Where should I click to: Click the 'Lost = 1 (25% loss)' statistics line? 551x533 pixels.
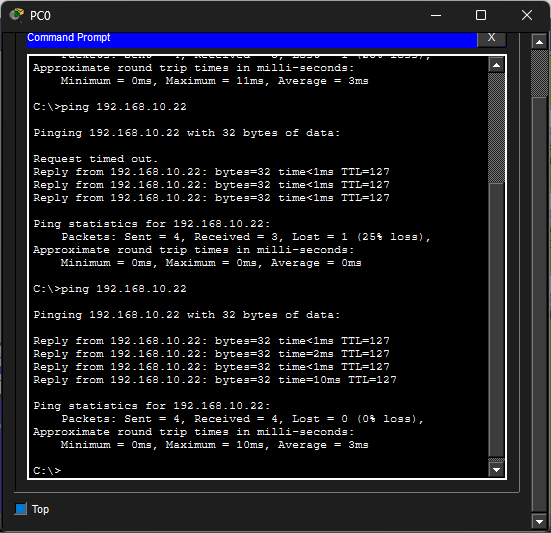246,237
